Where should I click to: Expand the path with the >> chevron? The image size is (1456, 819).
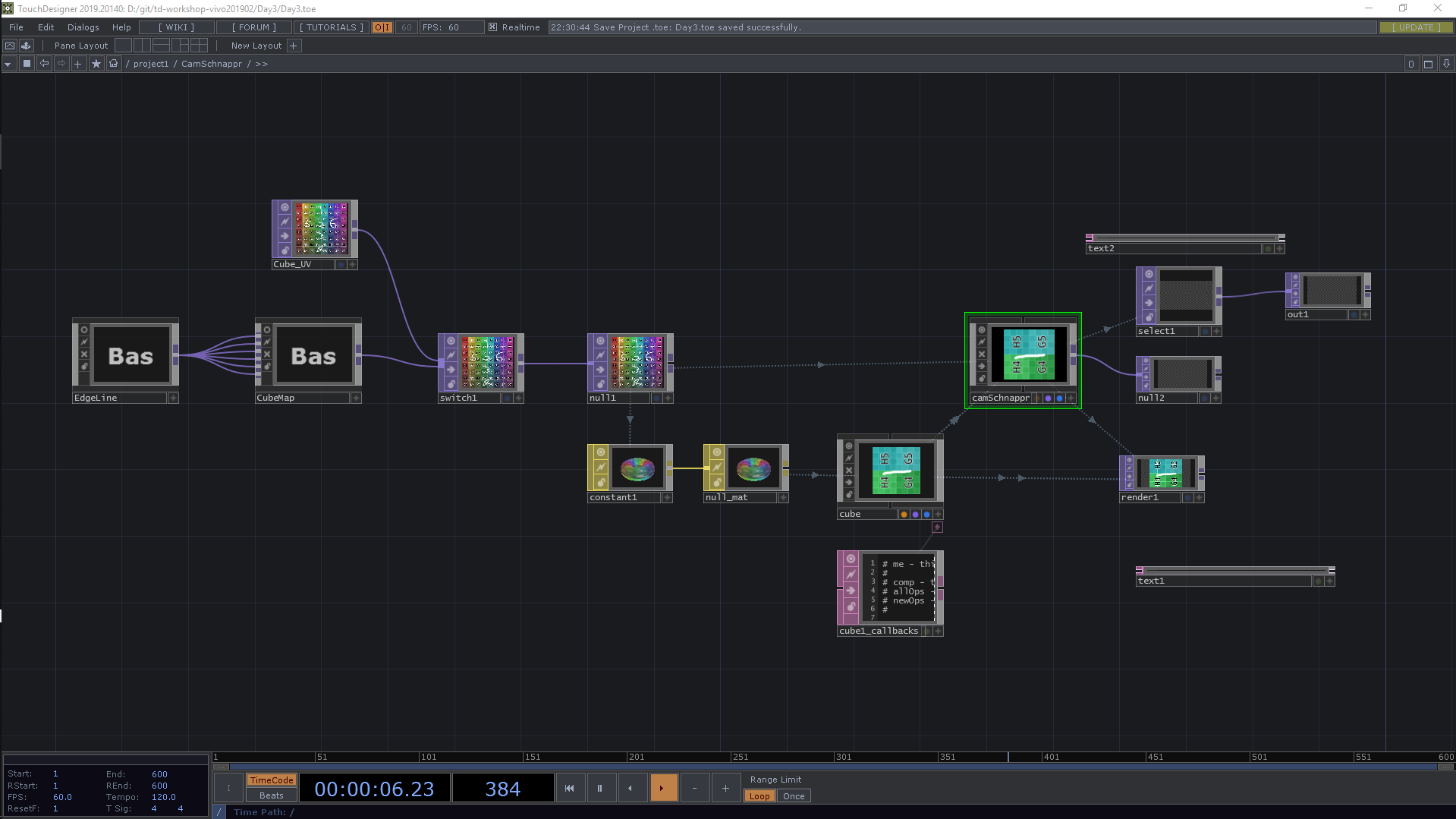(262, 64)
